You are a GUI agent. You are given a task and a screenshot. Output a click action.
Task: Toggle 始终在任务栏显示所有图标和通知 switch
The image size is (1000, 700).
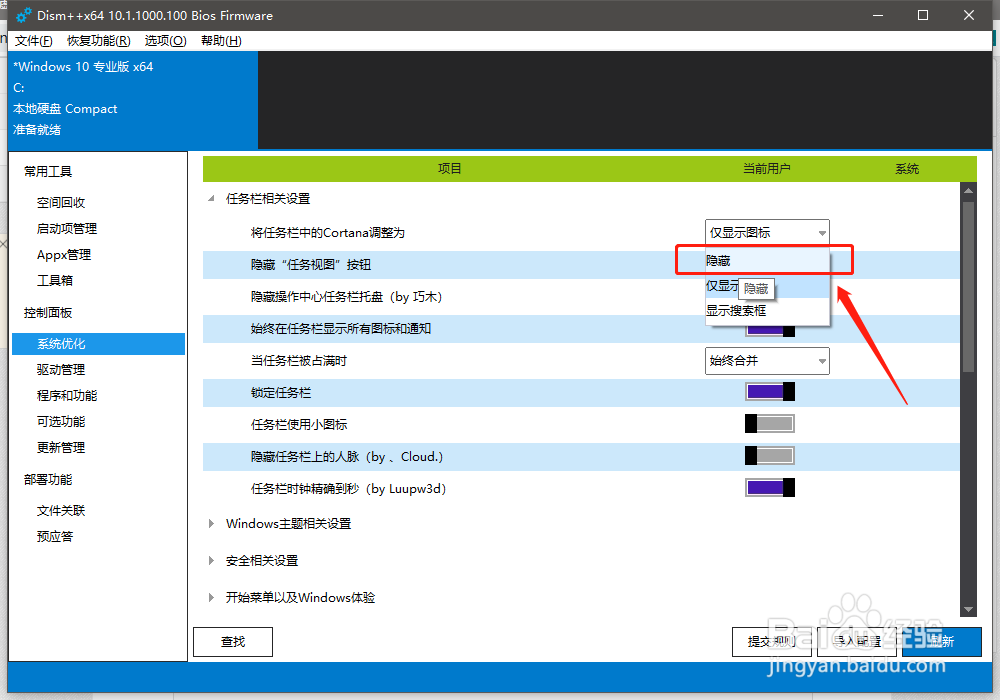[x=770, y=330]
